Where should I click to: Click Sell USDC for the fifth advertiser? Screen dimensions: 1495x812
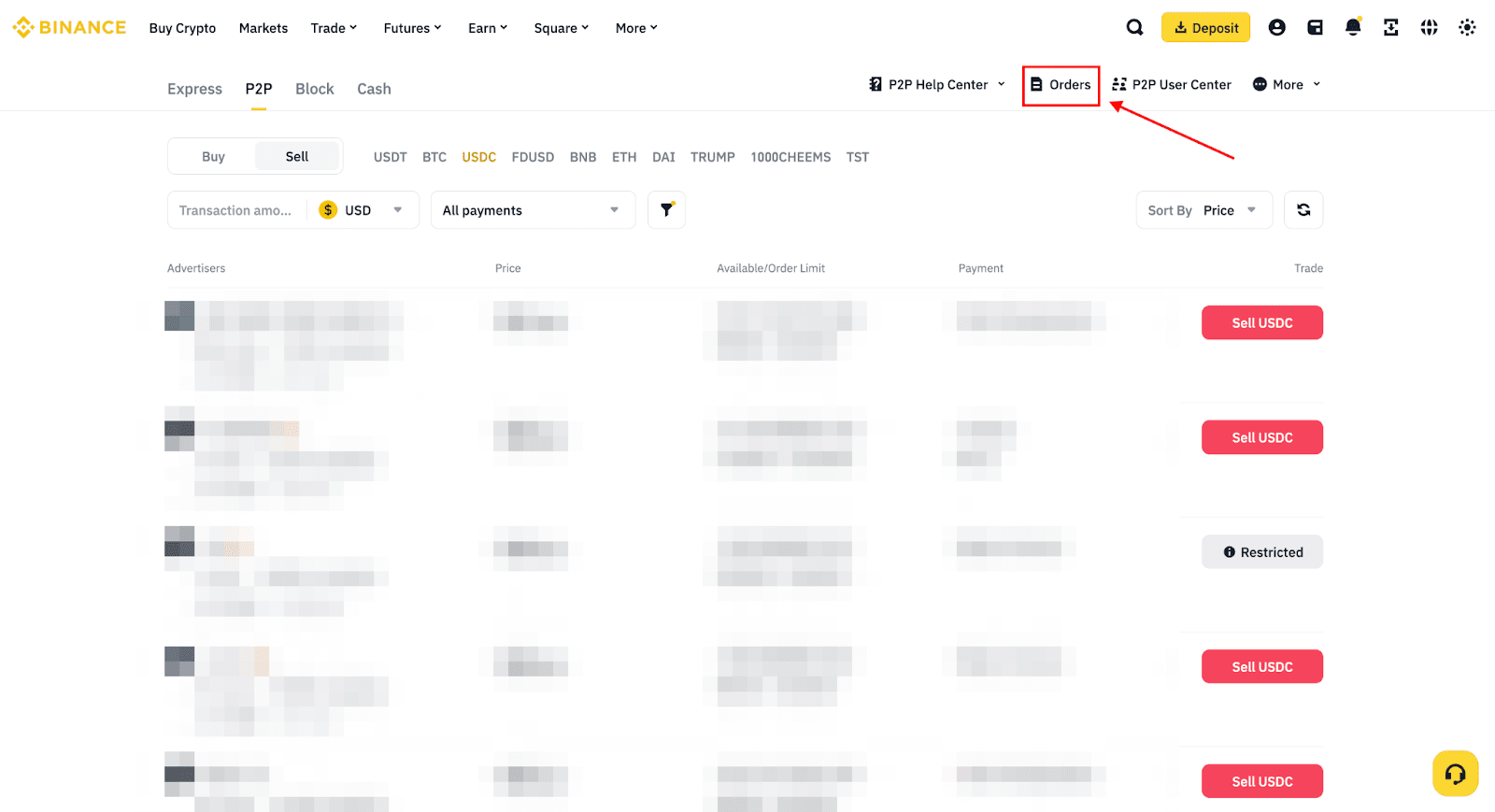pos(1262,781)
